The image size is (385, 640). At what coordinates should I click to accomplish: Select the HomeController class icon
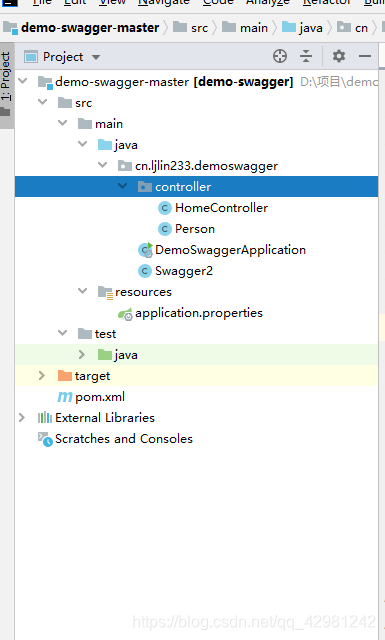[165, 208]
